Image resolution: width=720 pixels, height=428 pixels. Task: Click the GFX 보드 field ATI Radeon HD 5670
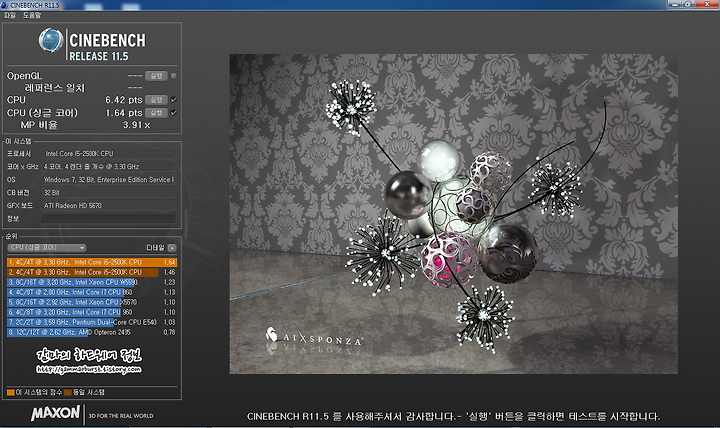click(109, 206)
